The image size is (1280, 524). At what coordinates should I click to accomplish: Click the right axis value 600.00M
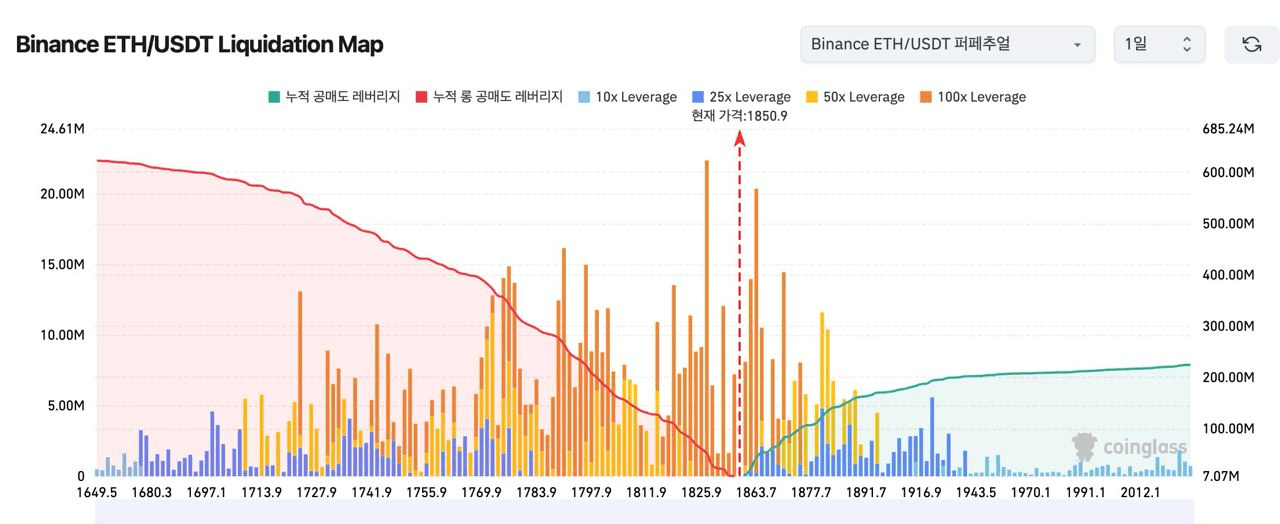click(1226, 172)
